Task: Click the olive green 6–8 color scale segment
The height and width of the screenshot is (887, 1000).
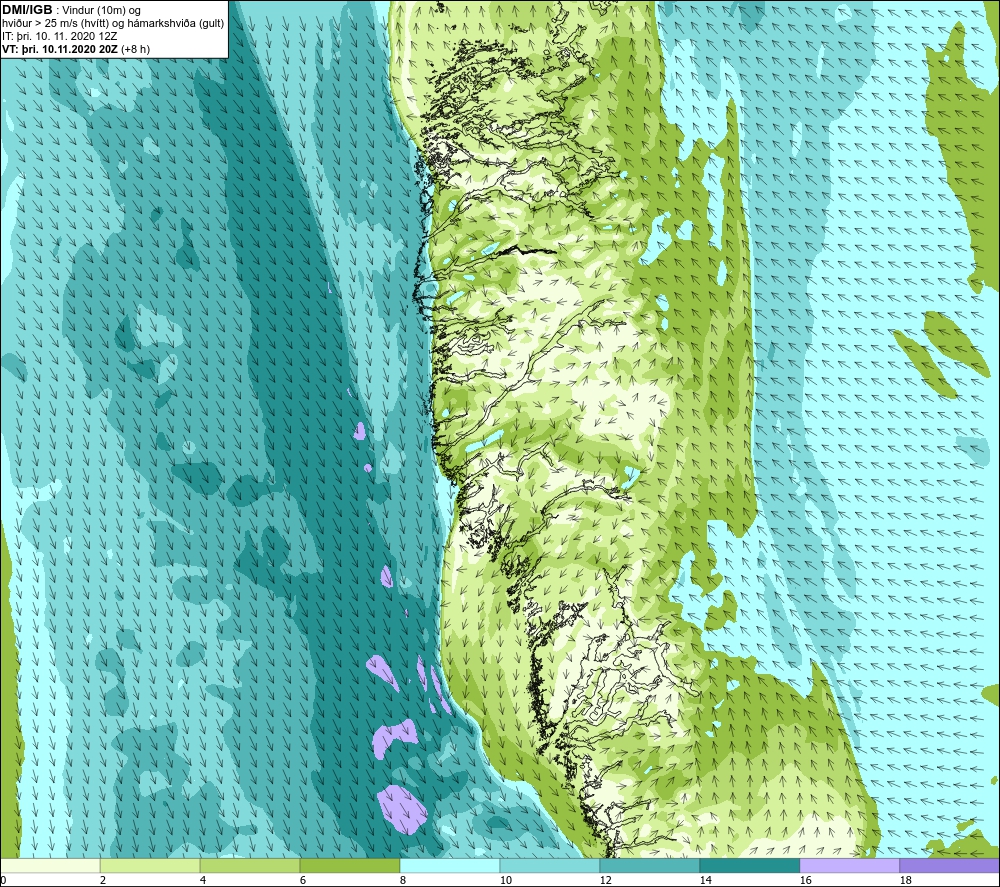Action: tap(350, 866)
